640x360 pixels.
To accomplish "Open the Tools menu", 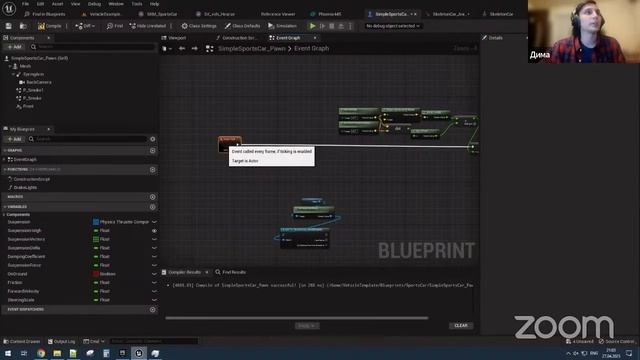I will [137, 4].
